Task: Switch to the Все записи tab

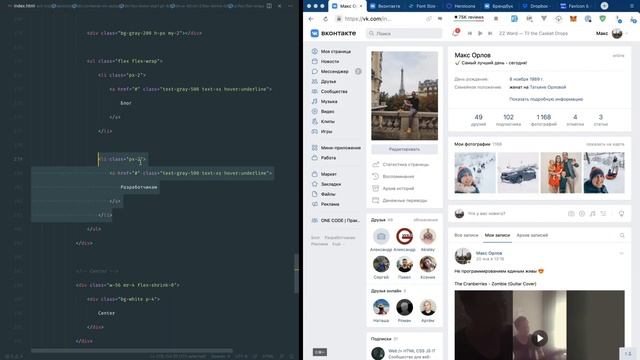Action: 466,236
